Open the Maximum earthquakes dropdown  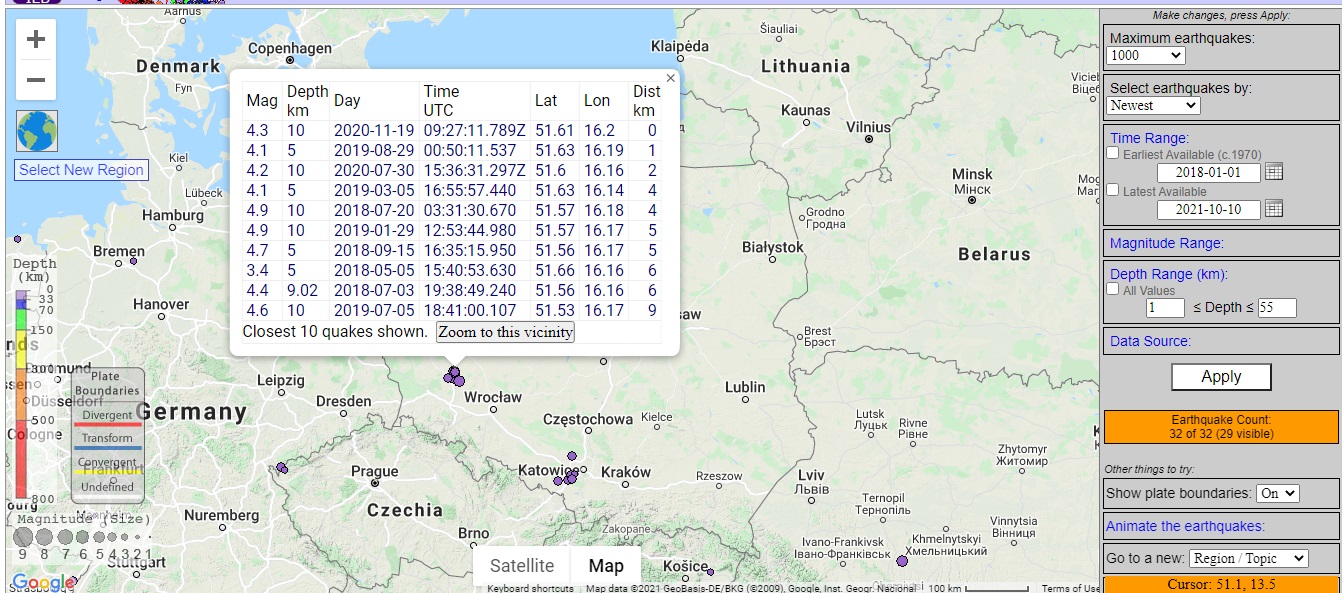coord(1146,56)
